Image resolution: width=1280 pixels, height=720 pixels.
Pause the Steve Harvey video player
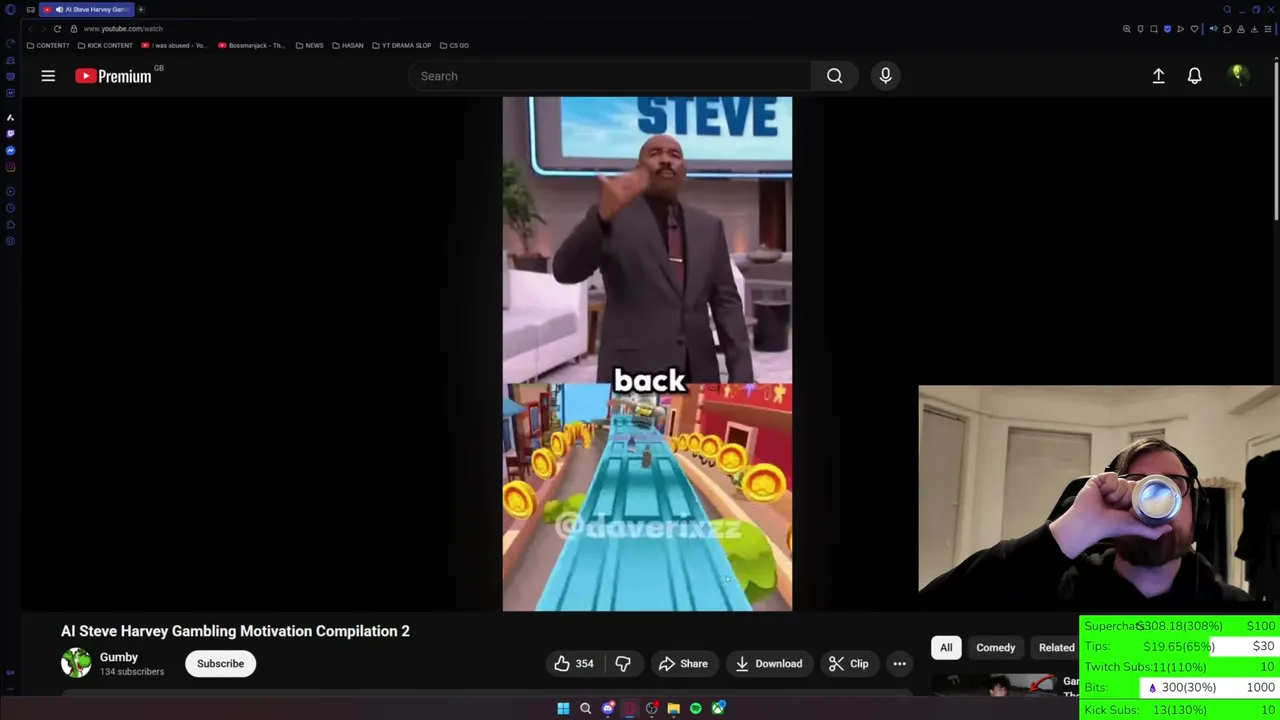647,354
